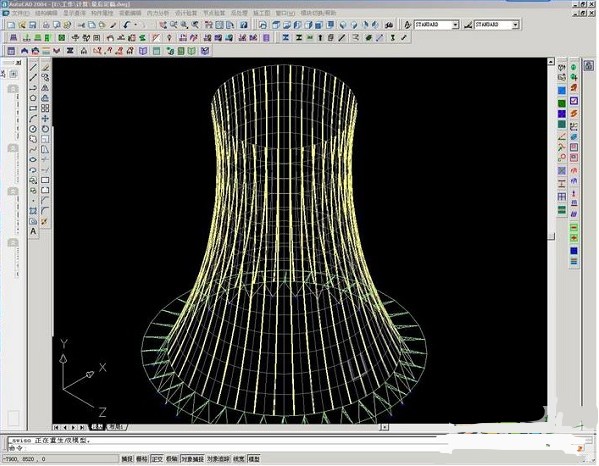Viewport: 599px width, 466px height.
Task: Toggle 线宽 lineweight display in status bar
Action: [x=239, y=459]
